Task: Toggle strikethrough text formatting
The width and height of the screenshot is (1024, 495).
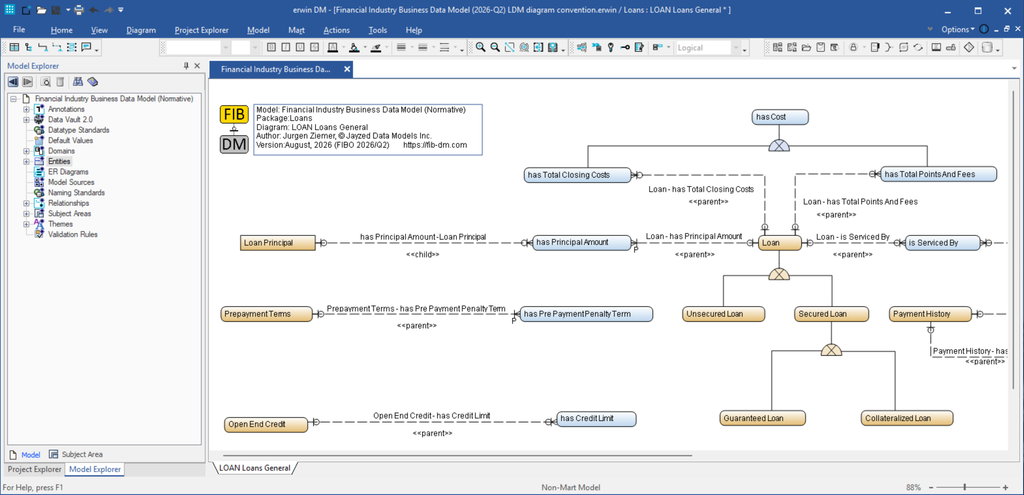Action: tap(315, 47)
